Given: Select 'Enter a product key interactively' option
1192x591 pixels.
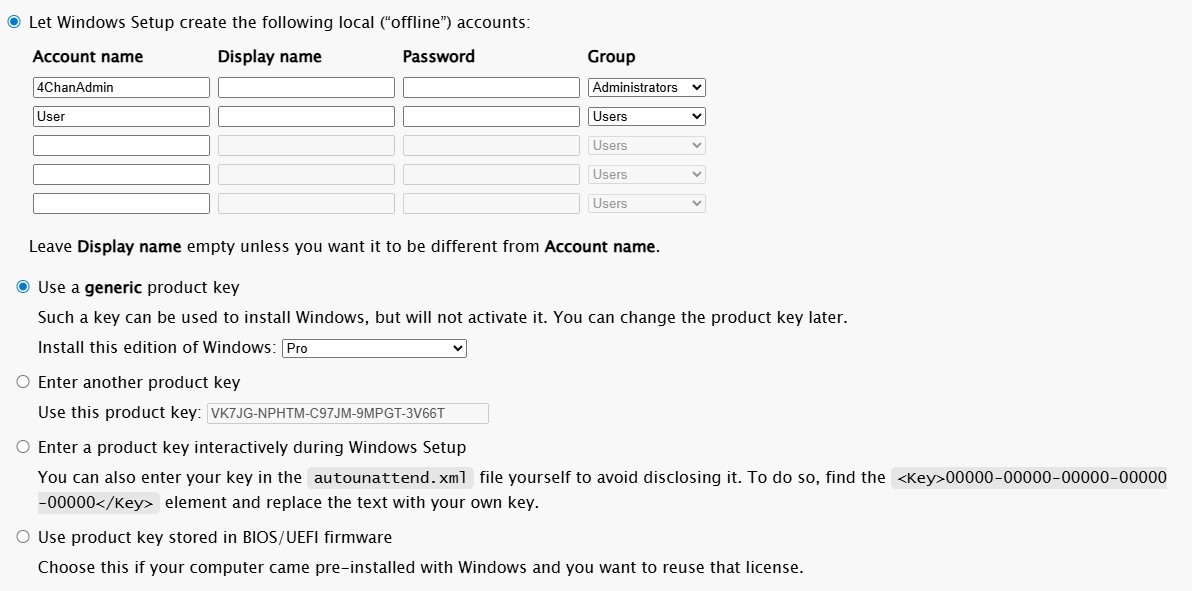Looking at the screenshot, I should coord(23,446).
